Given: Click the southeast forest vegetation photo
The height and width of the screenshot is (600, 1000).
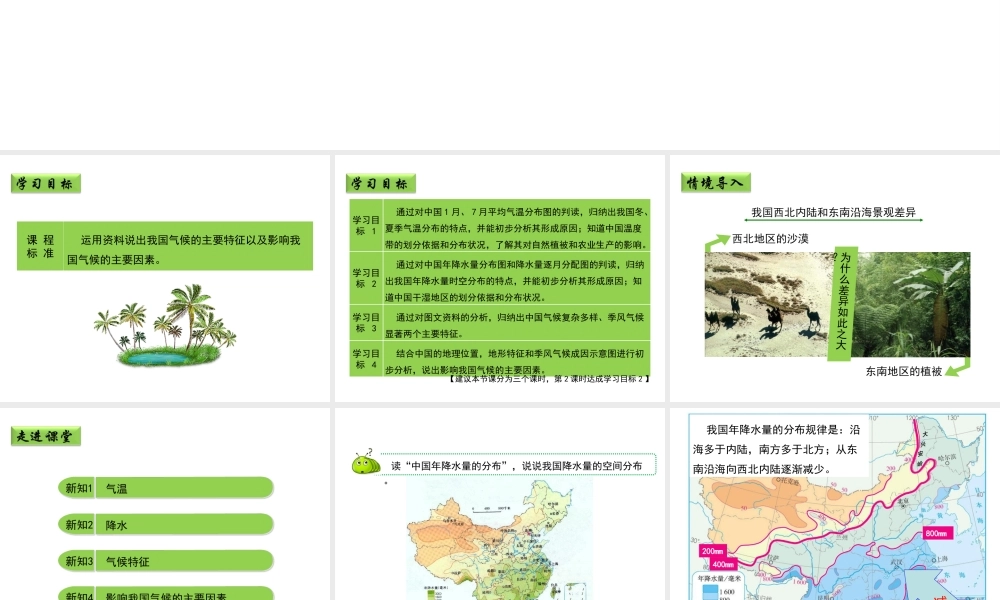Looking at the screenshot, I should click(x=914, y=304).
